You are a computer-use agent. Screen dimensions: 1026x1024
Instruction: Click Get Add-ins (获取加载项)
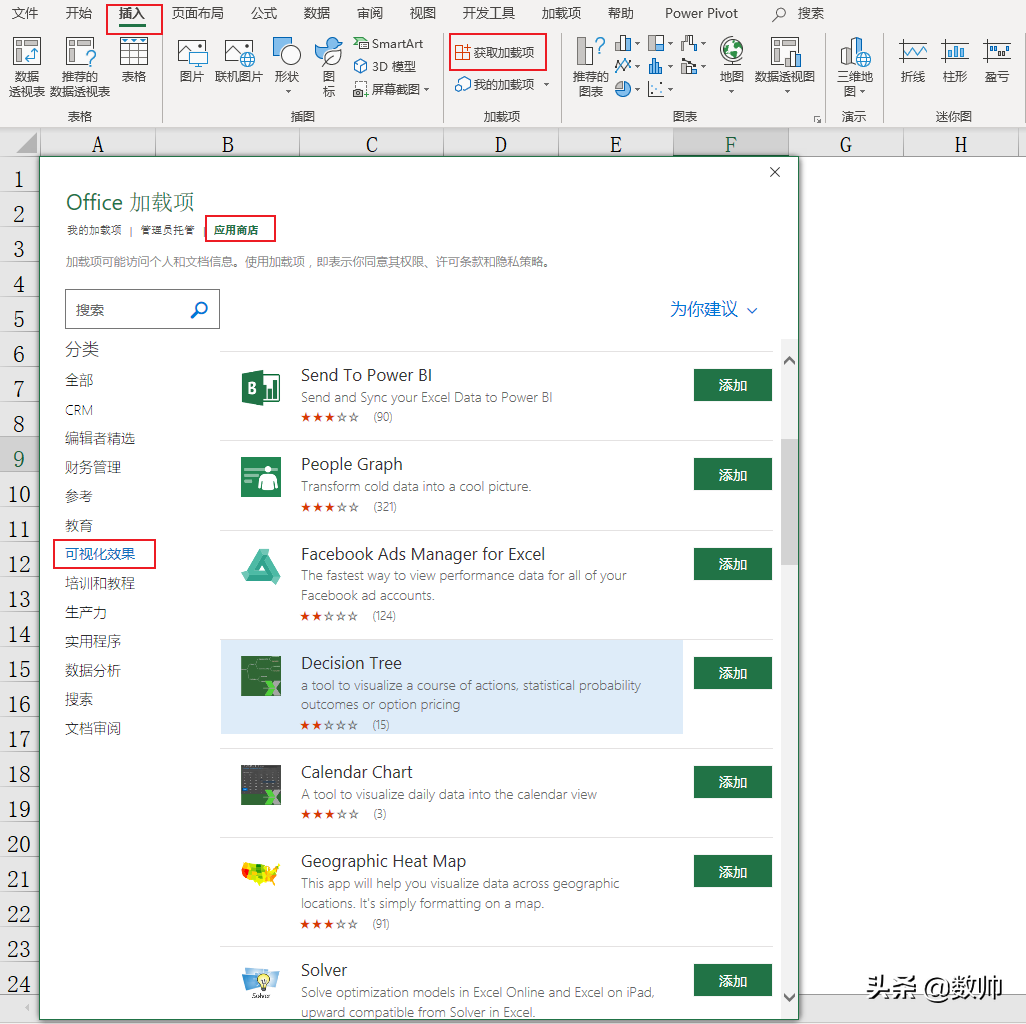point(495,52)
